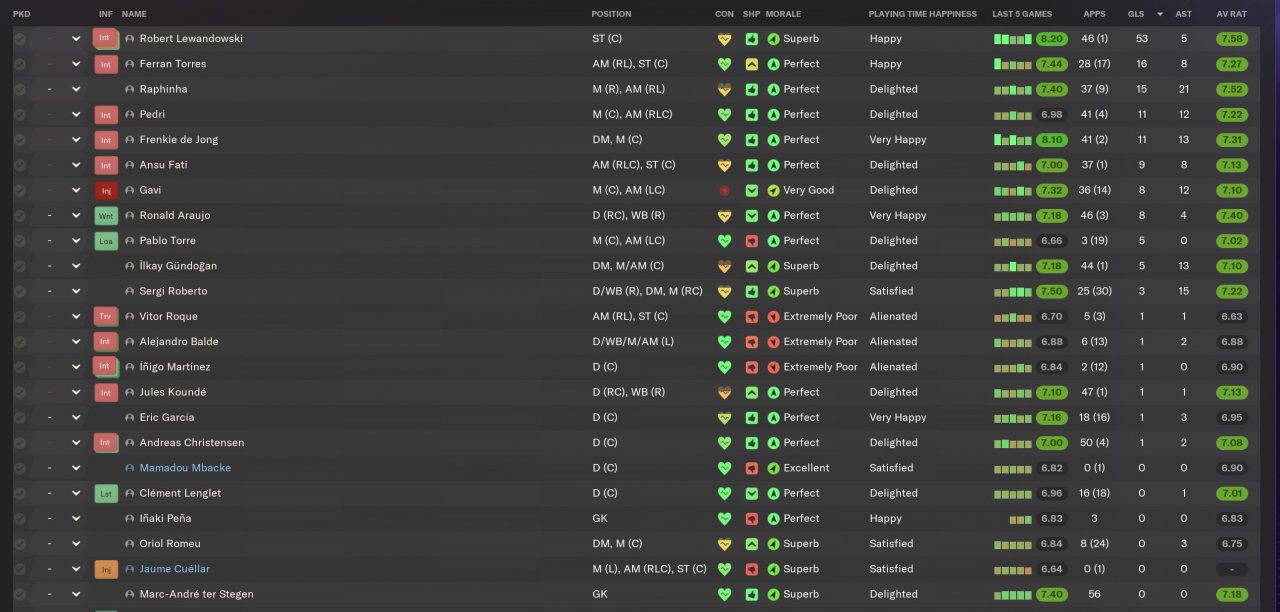Viewport: 1280px width, 612px height.
Task: Click Lewandowski's last 5 games form bars
Action: [1013, 39]
